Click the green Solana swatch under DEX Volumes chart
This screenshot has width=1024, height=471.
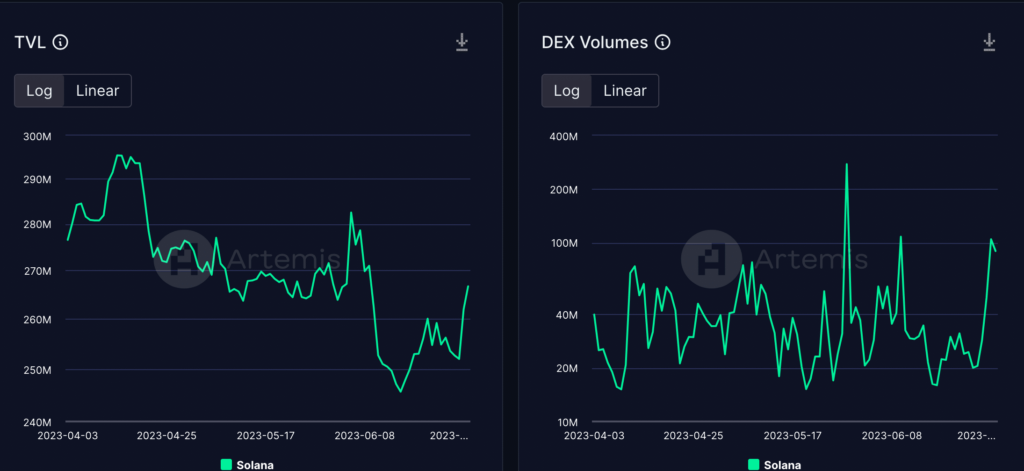pos(754,464)
